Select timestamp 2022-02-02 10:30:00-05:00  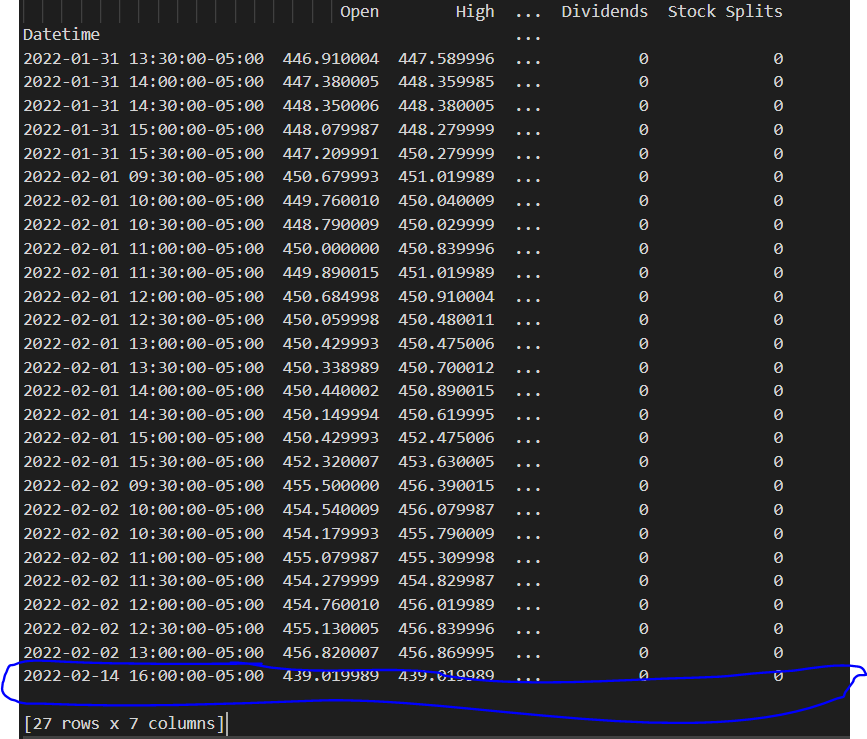(144, 534)
